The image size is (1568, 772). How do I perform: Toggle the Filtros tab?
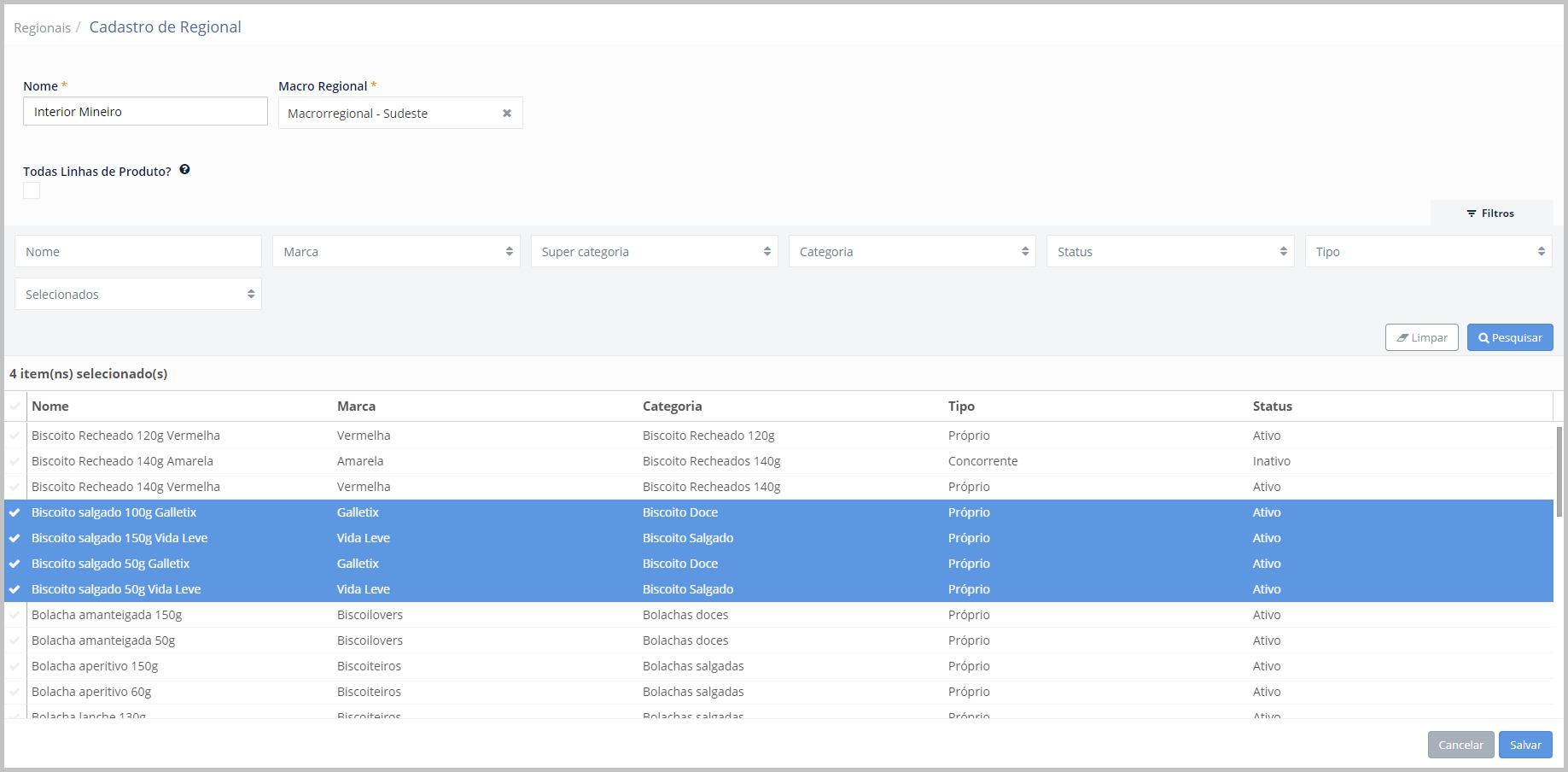click(1490, 213)
